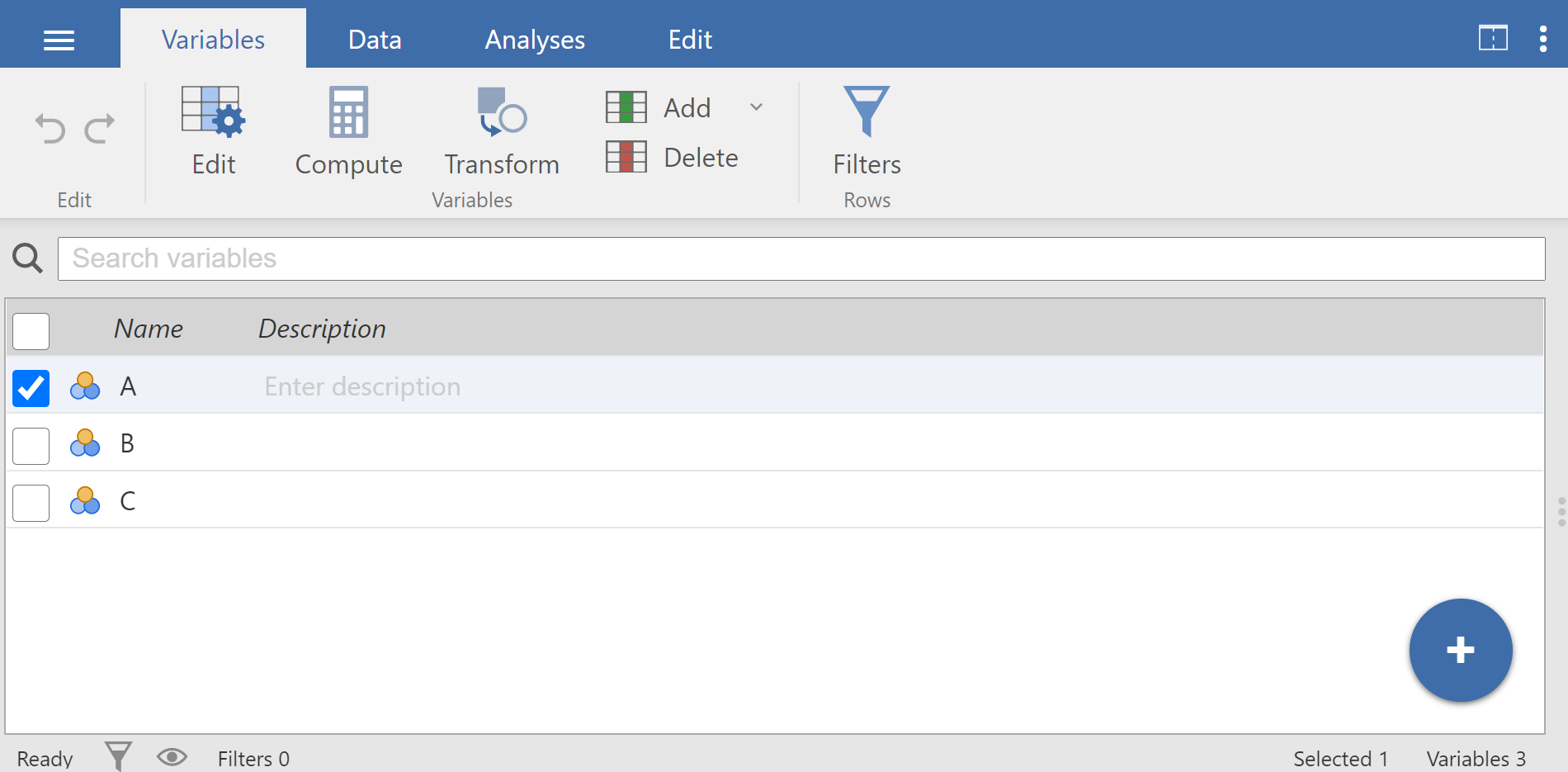Expand the Add variable dropdown arrow
Image resolution: width=1568 pixels, height=772 pixels.
756,107
